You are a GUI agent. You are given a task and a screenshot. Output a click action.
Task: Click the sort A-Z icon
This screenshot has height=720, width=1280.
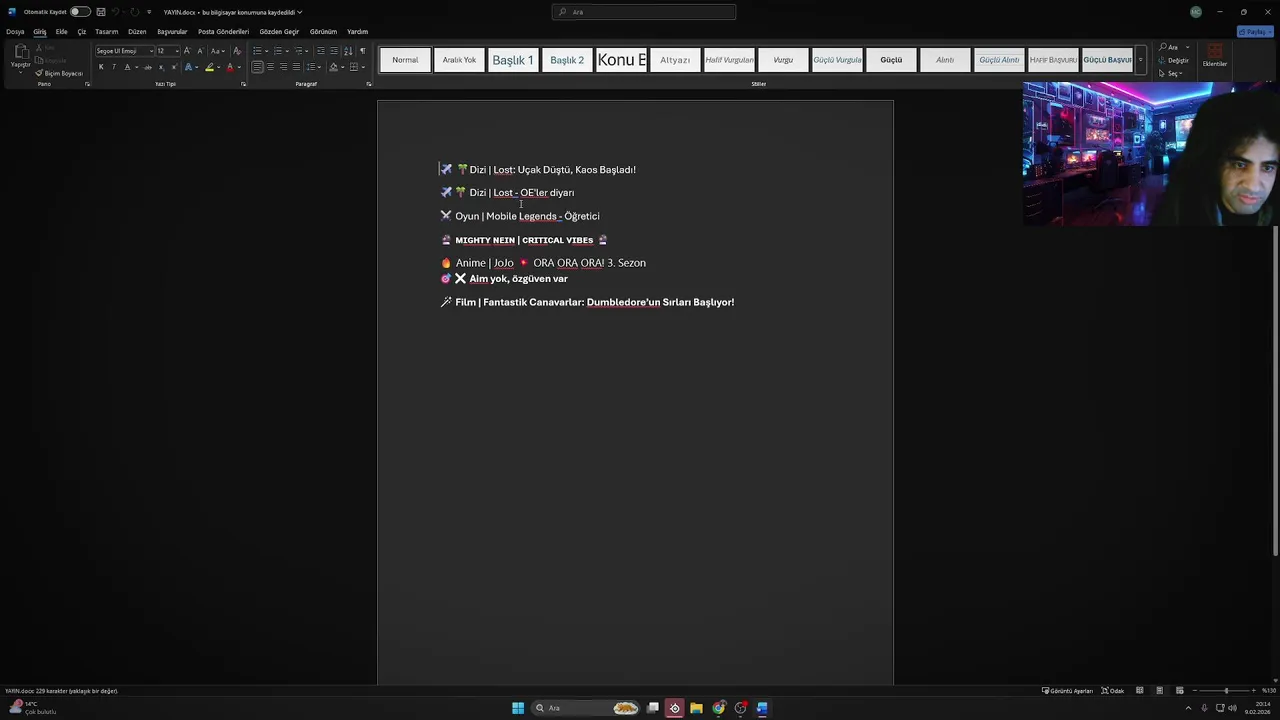click(x=348, y=51)
